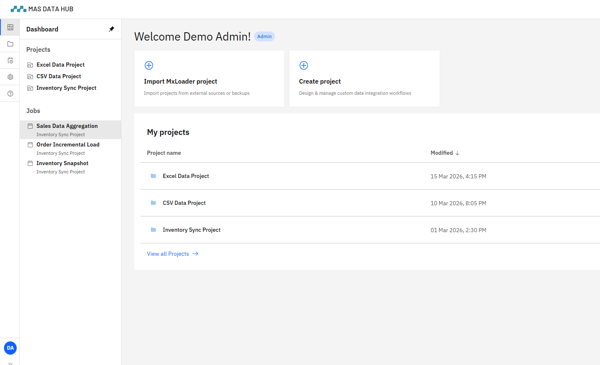The image size is (600, 365).
Task: Click the plus icon for Create project
Action: pyautogui.click(x=303, y=65)
